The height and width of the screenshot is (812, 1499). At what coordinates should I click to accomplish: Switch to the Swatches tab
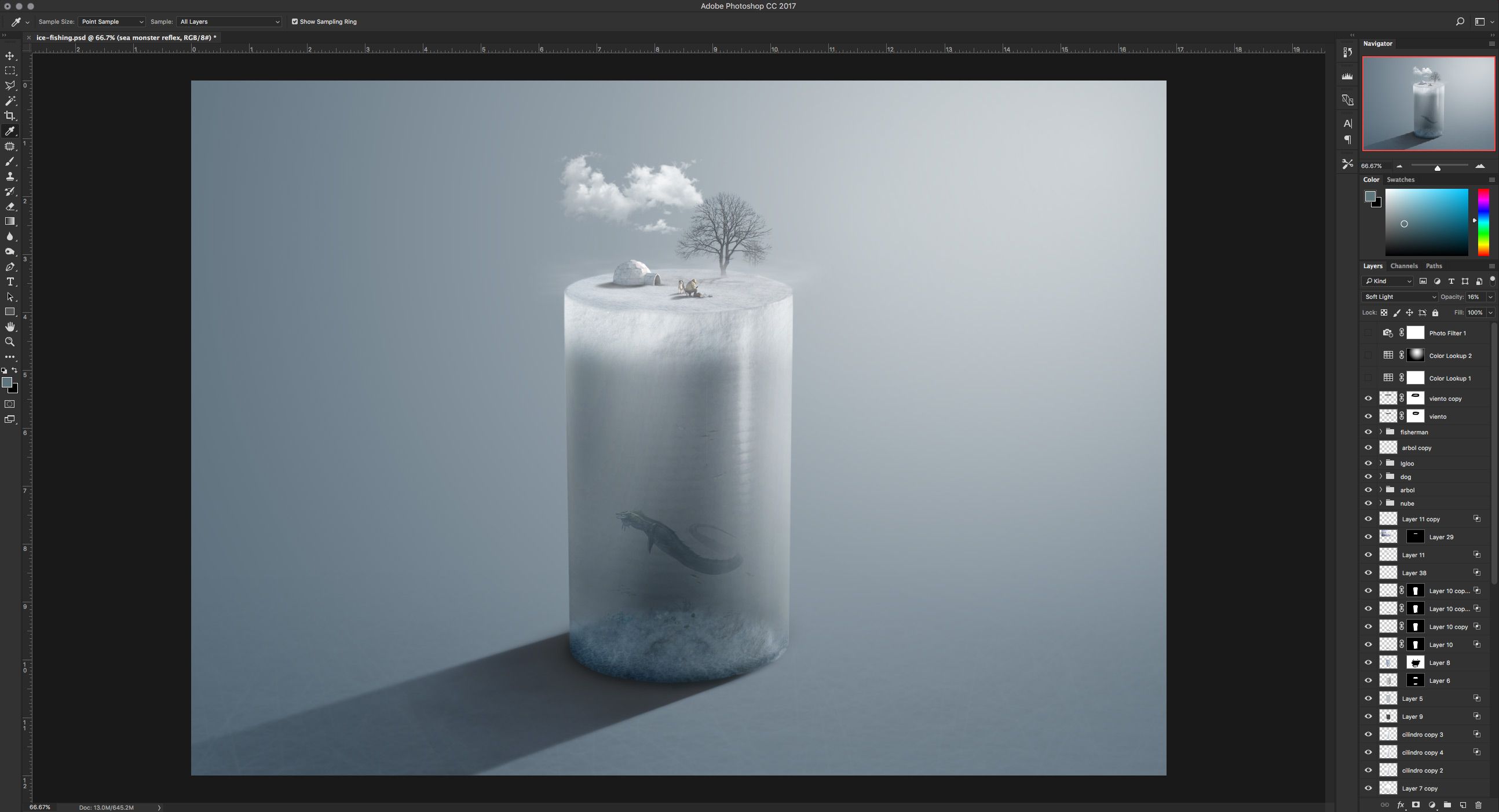1400,180
